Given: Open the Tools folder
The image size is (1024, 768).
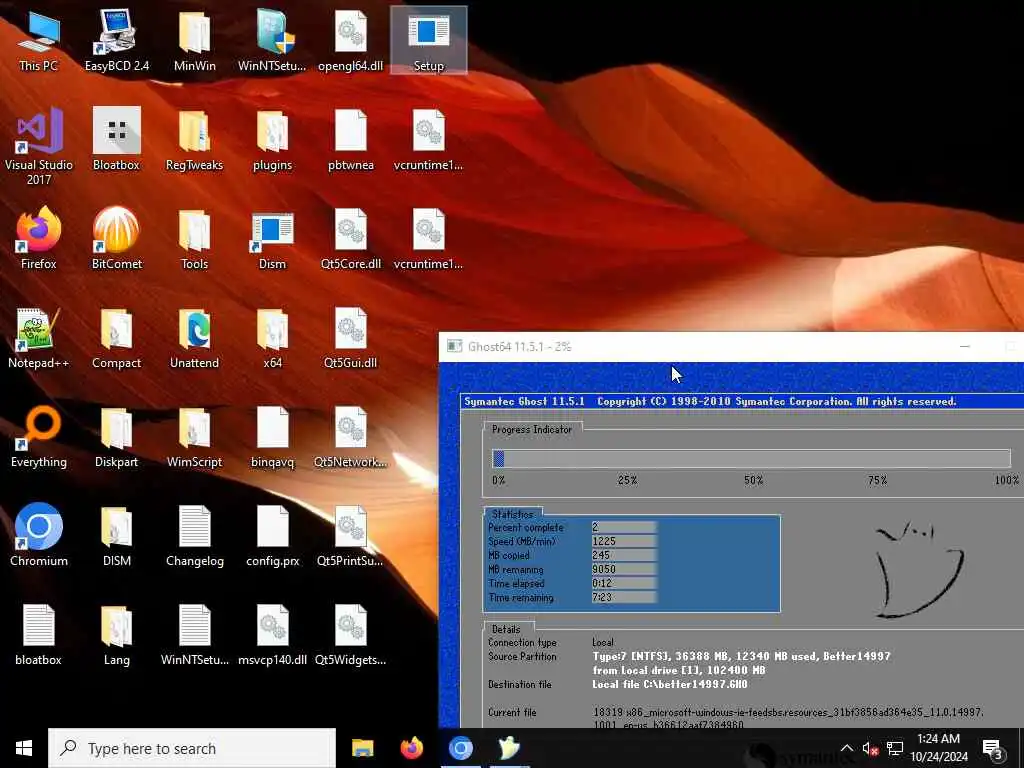Looking at the screenshot, I should pos(195,238).
